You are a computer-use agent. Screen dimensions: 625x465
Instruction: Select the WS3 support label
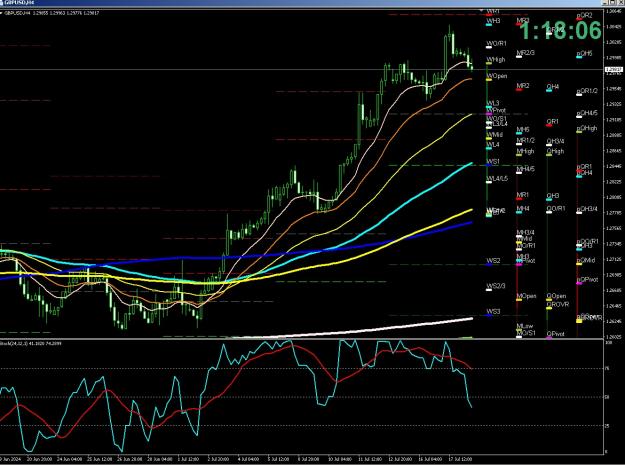point(493,311)
